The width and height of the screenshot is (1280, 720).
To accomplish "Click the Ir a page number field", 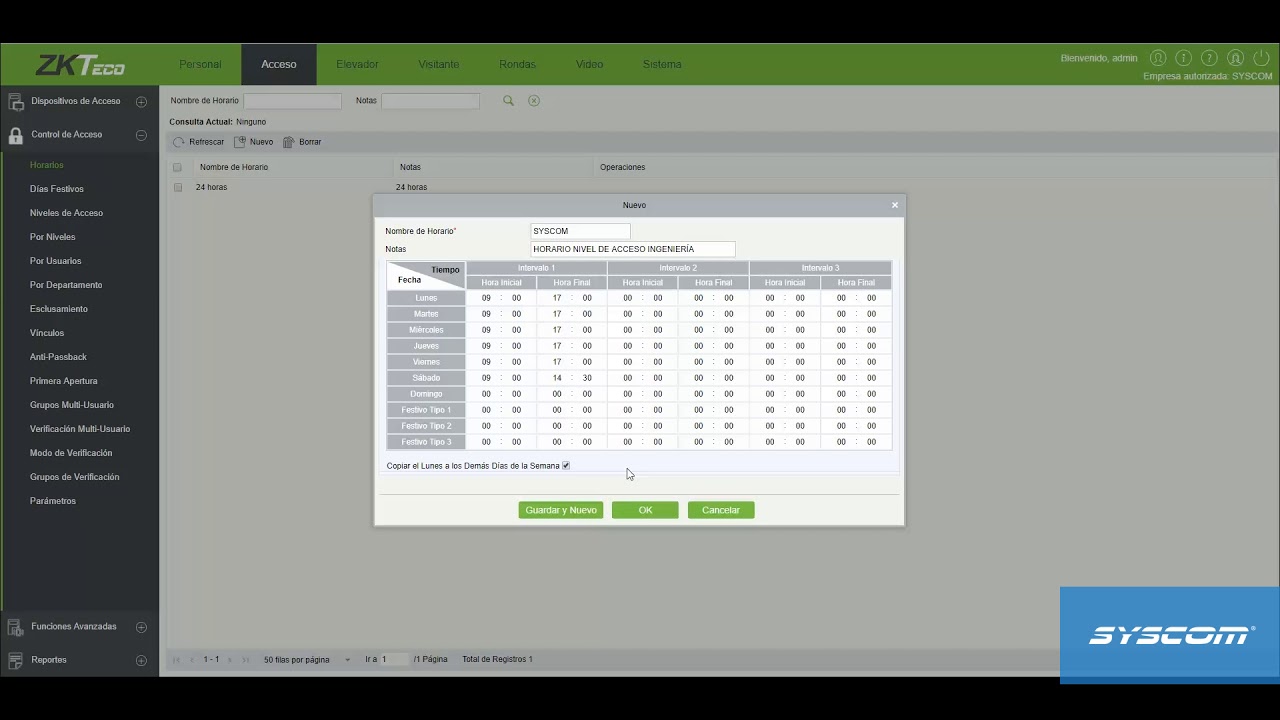I will pyautogui.click(x=394, y=660).
